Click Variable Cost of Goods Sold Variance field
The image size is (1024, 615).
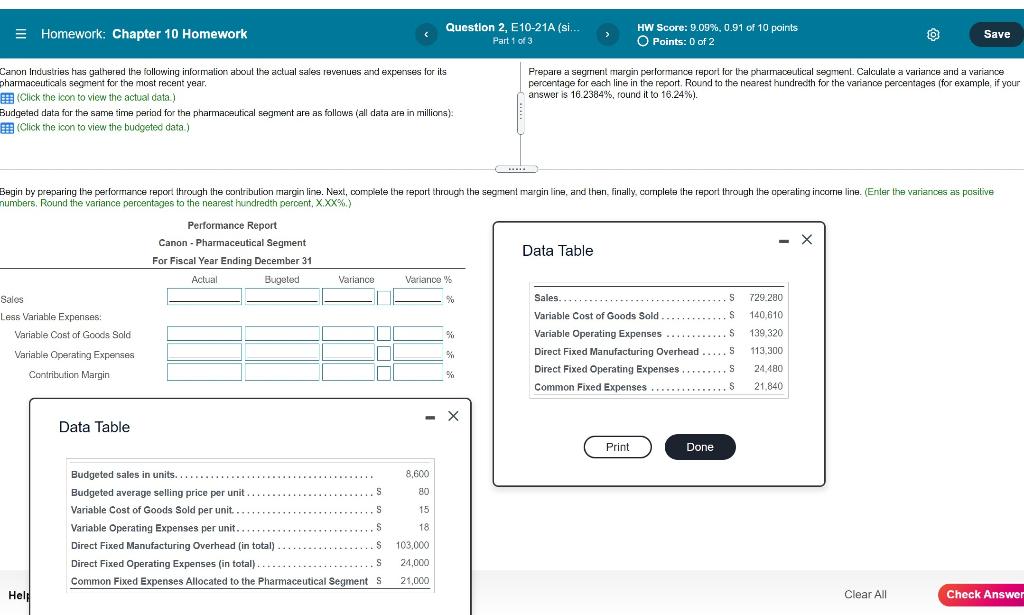click(x=348, y=334)
